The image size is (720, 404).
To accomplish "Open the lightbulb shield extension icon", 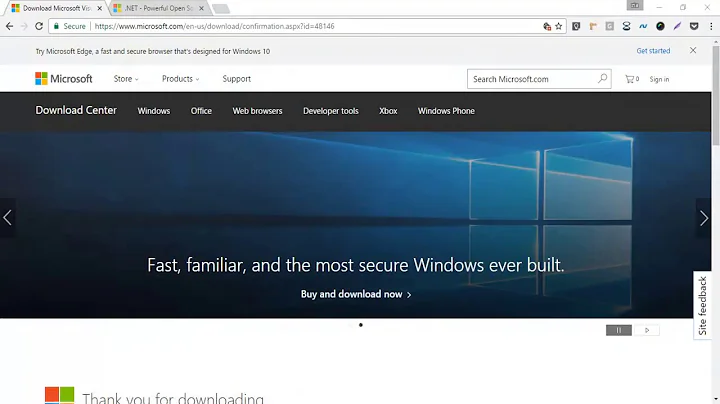I will pyautogui.click(x=576, y=26).
